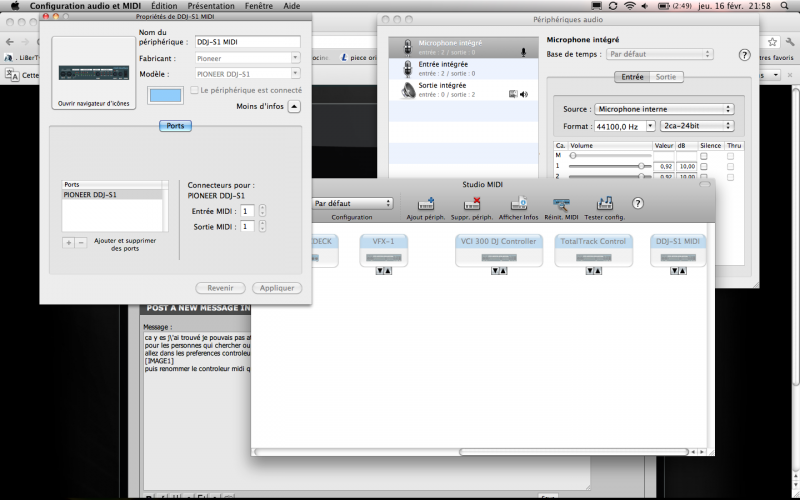The image size is (800, 500).
Task: Select Microphone intégré in audio device list
Action: (463, 47)
